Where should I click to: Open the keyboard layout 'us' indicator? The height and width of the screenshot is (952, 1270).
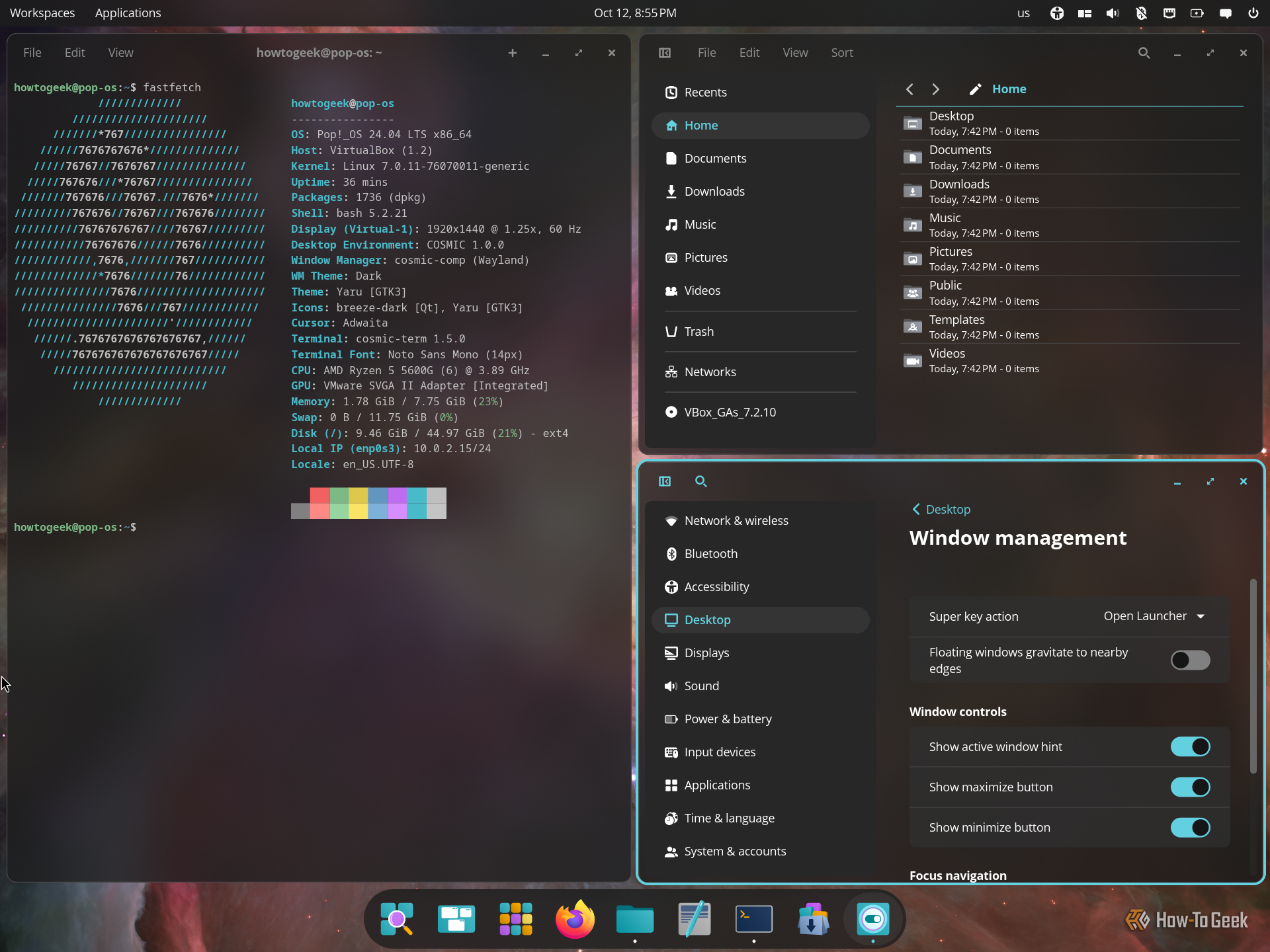click(1023, 13)
